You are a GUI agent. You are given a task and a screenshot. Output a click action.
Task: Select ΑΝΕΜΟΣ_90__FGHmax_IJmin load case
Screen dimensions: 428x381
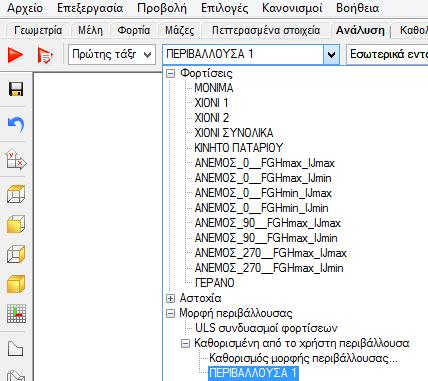(x=266, y=238)
